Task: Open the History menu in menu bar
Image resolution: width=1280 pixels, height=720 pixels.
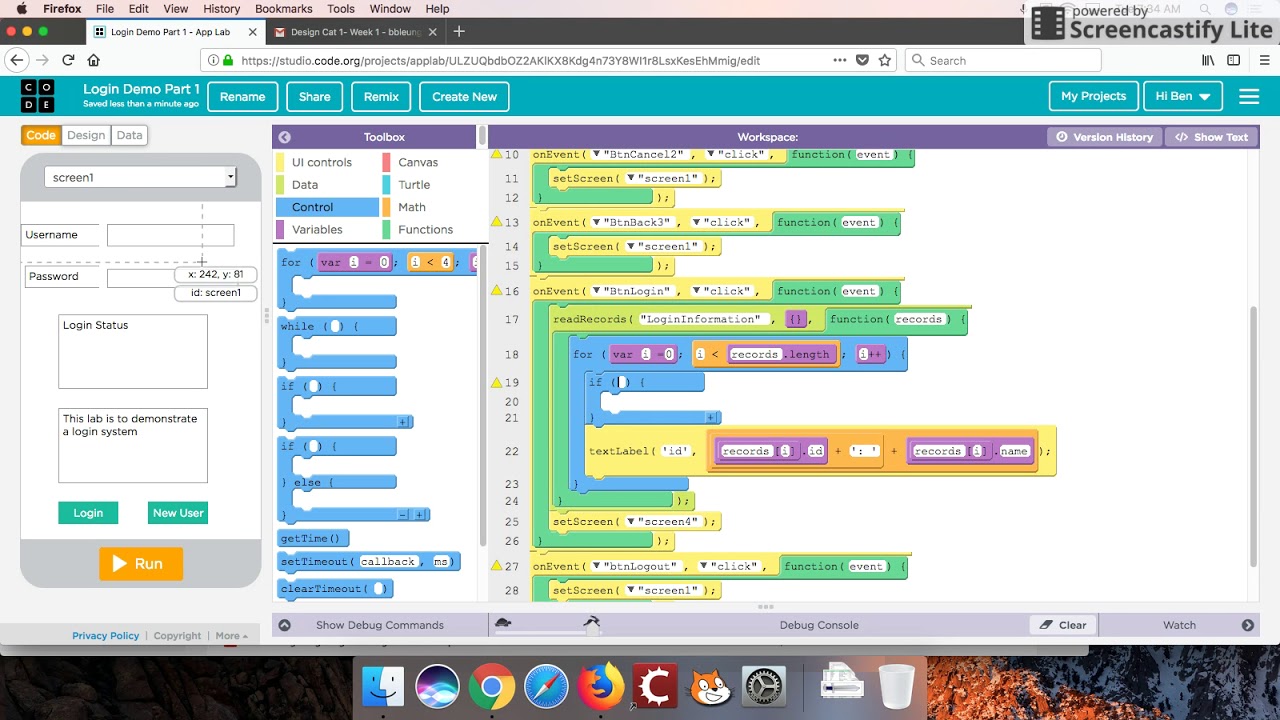Action: point(221,9)
